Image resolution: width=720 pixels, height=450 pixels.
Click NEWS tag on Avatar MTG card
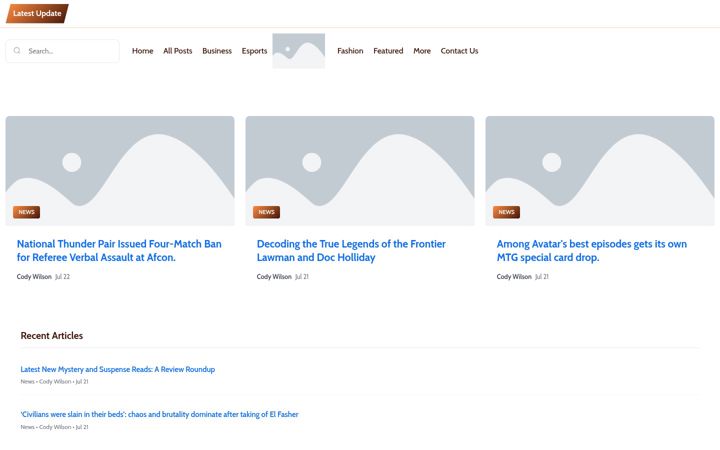point(506,212)
